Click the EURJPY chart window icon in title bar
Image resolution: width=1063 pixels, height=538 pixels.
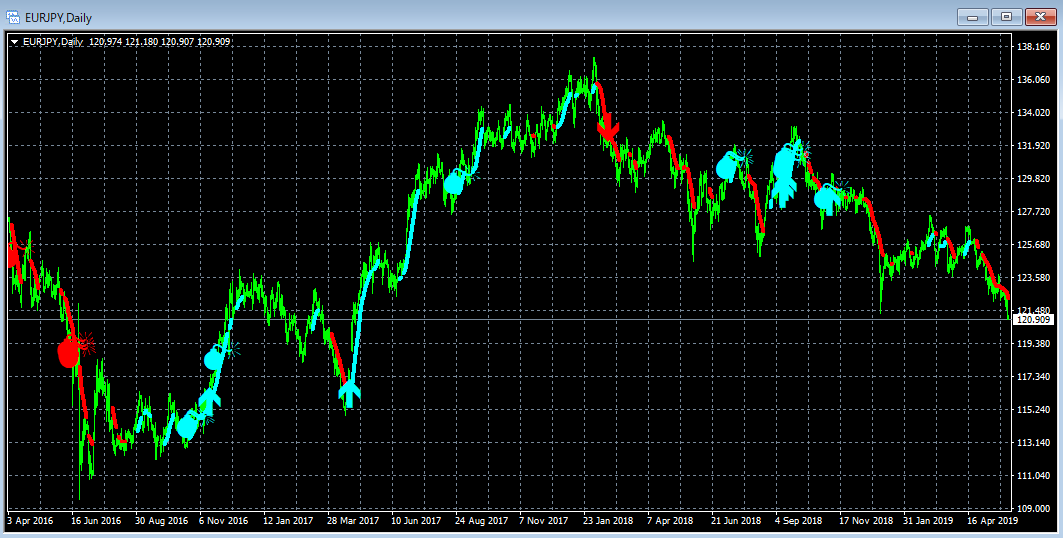tap(14, 17)
